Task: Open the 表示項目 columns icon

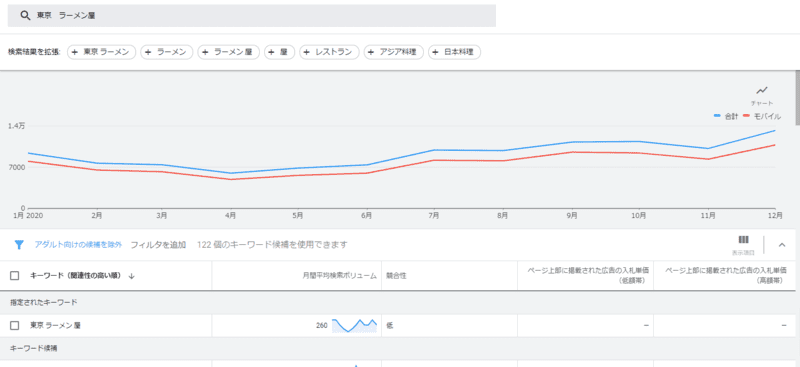Action: pyautogui.click(x=743, y=240)
